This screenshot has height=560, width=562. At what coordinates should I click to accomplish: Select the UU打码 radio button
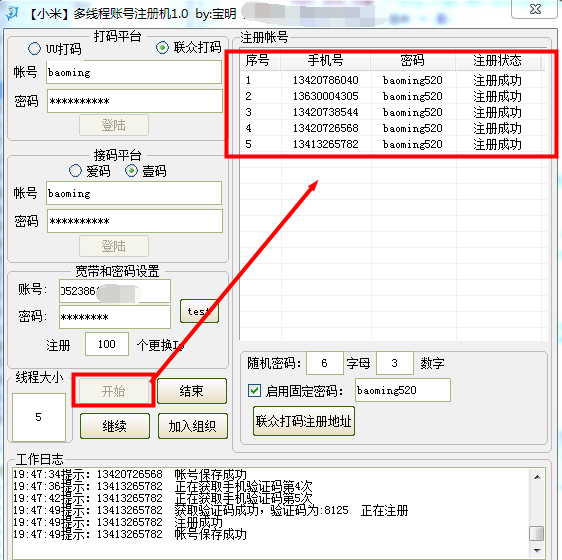tap(34, 49)
